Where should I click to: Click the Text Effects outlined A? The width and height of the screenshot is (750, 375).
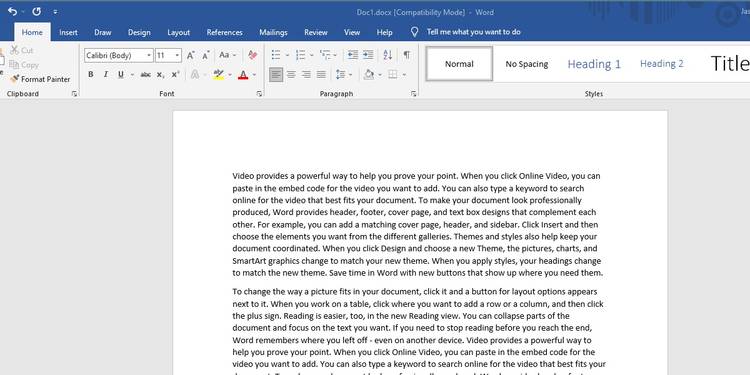(195, 75)
